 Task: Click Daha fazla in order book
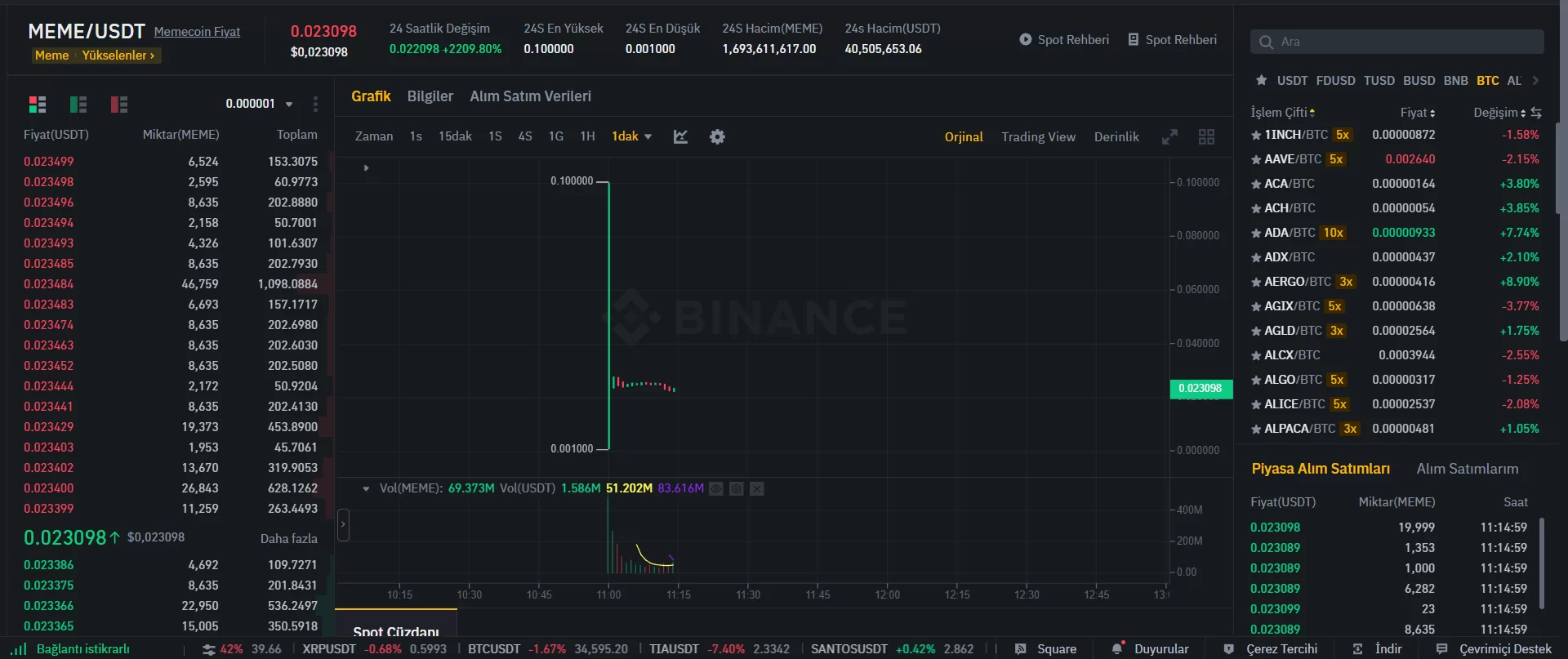[x=288, y=538]
